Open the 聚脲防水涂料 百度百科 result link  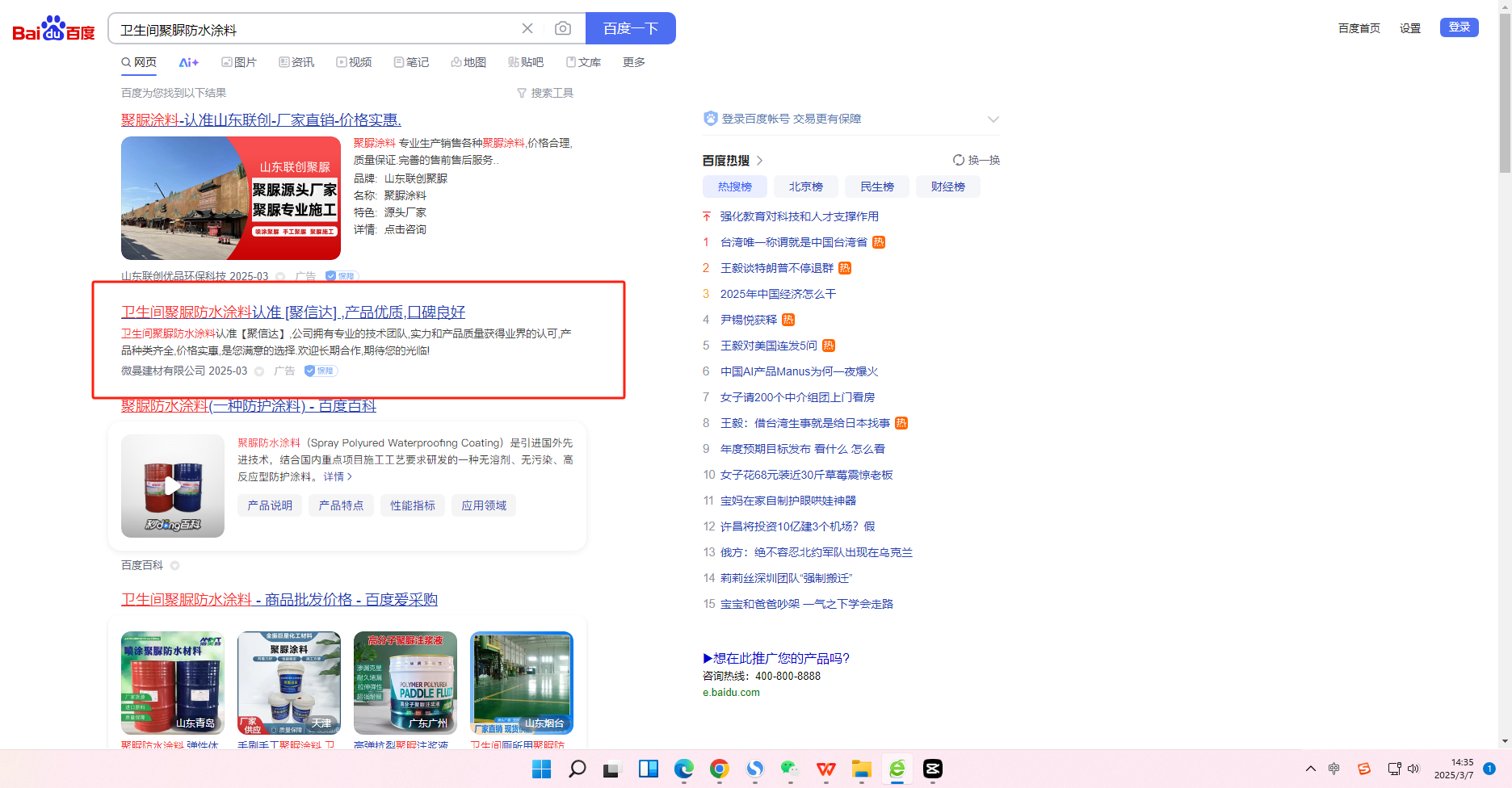coord(249,406)
